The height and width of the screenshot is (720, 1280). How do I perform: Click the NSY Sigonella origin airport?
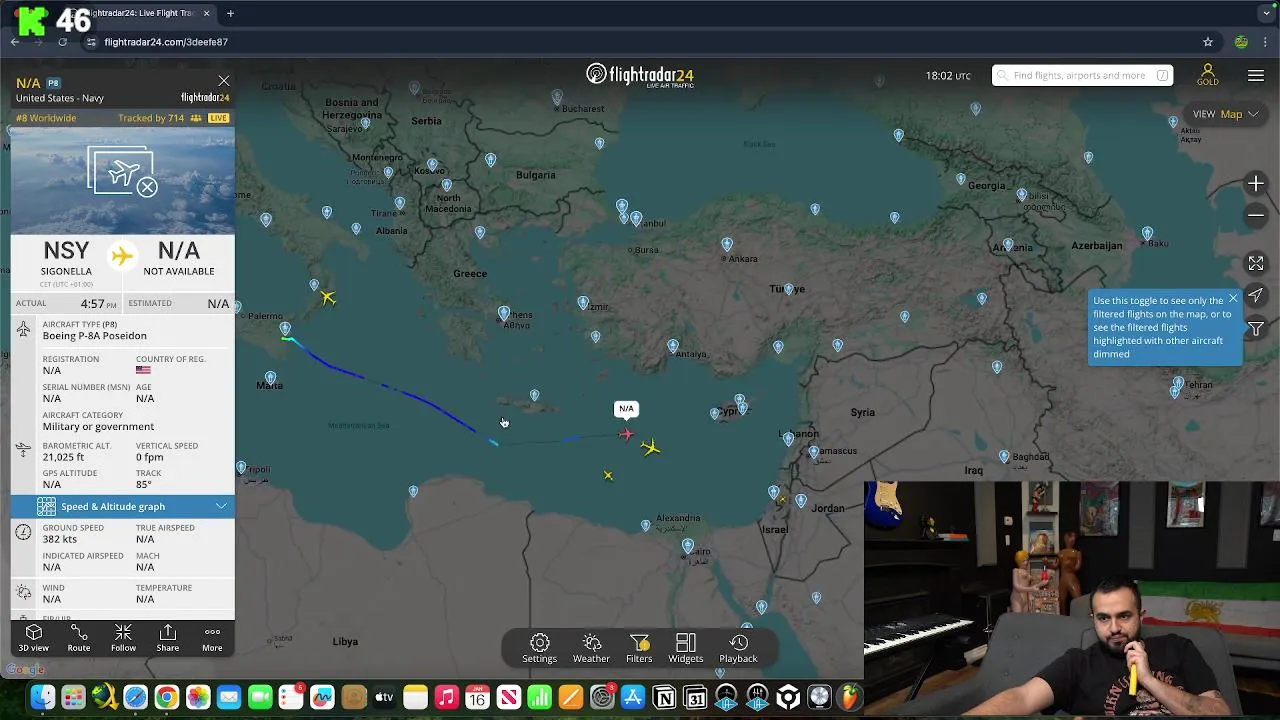click(x=66, y=258)
